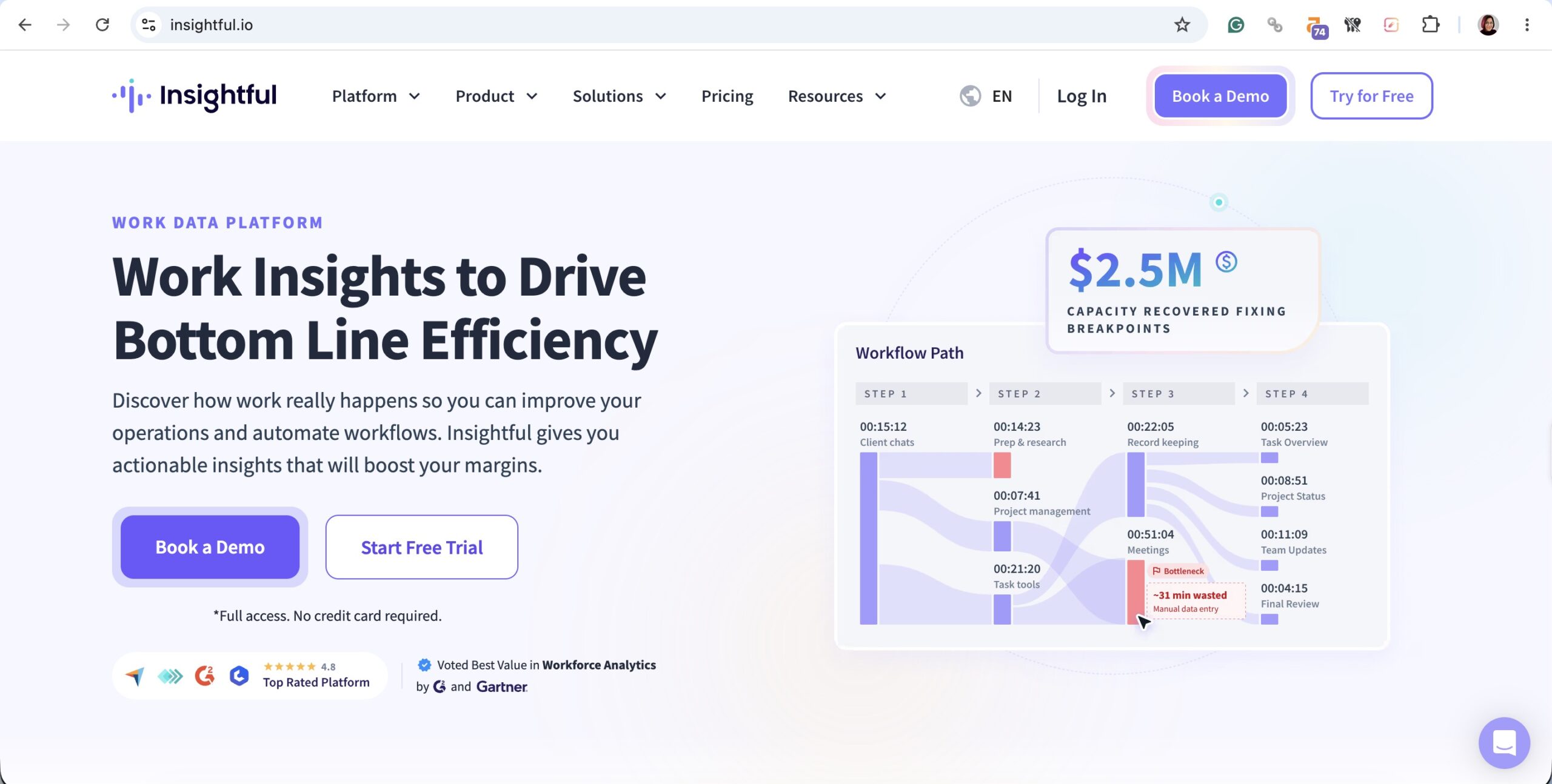Click the 'Client chats' label
1552x784 pixels.
(886, 442)
